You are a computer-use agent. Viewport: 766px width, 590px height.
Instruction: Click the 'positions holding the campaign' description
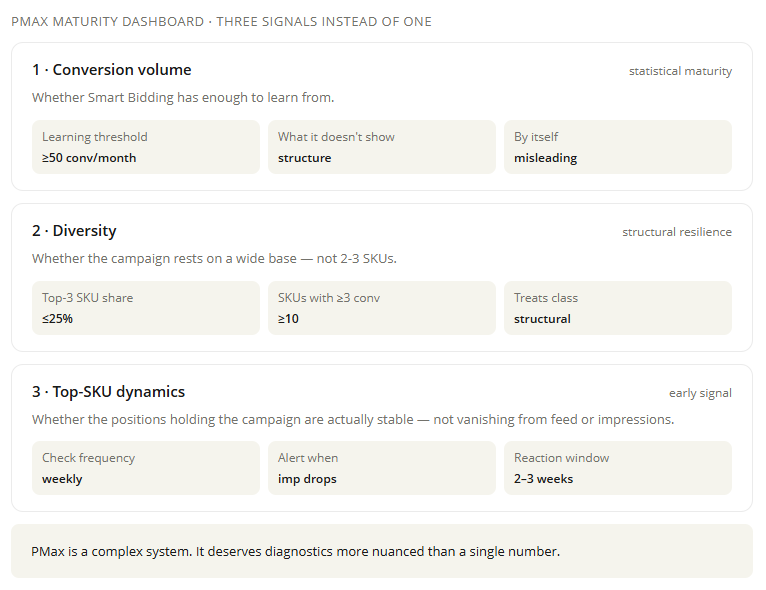point(353,420)
